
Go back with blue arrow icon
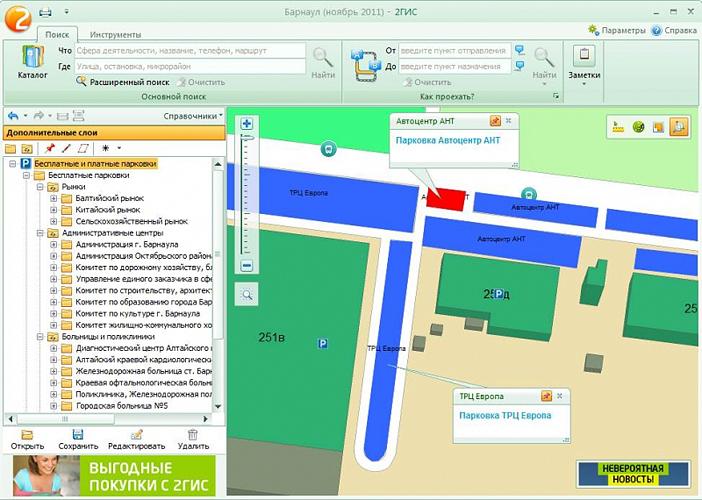[x=13, y=116]
